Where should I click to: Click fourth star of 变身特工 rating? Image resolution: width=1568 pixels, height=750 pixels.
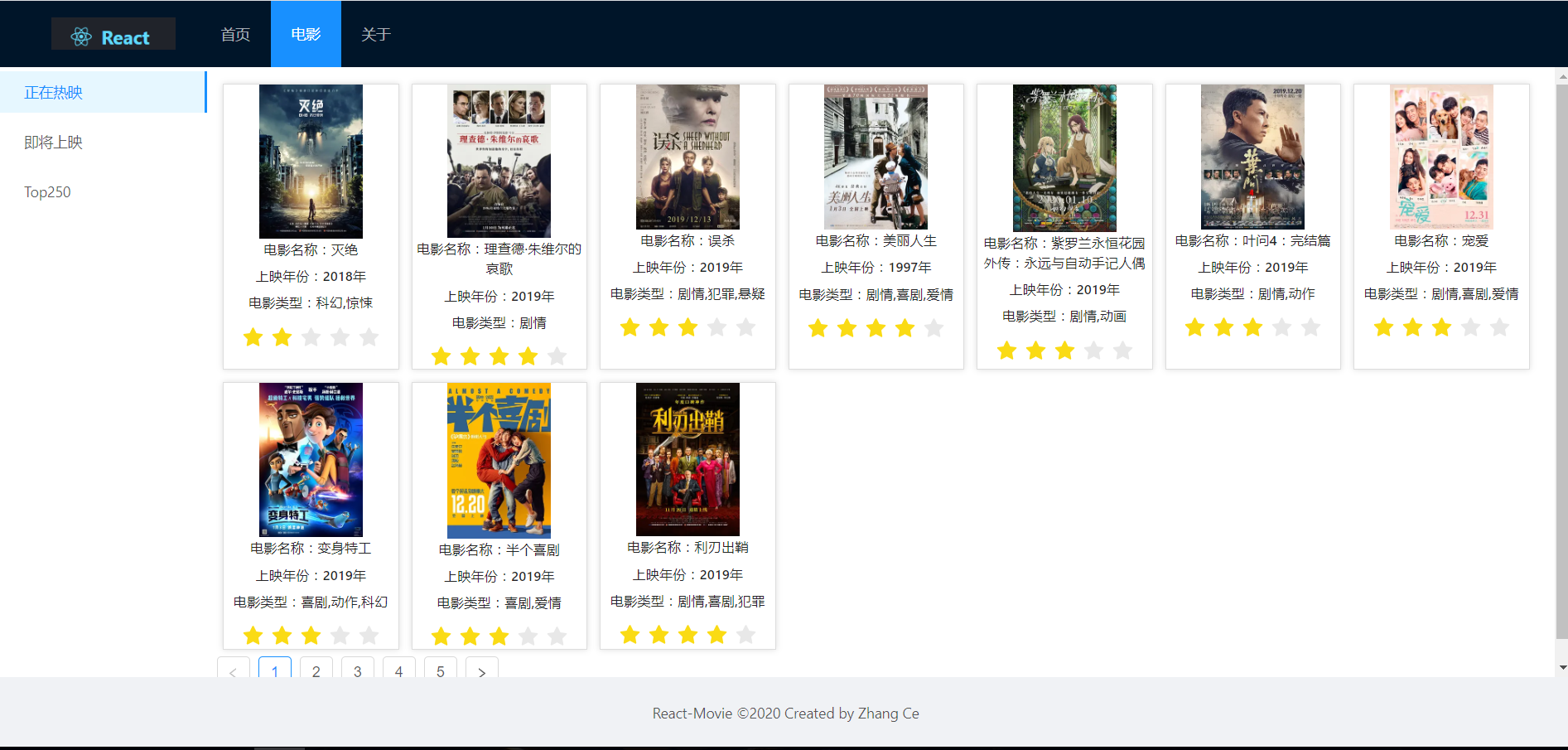click(340, 636)
